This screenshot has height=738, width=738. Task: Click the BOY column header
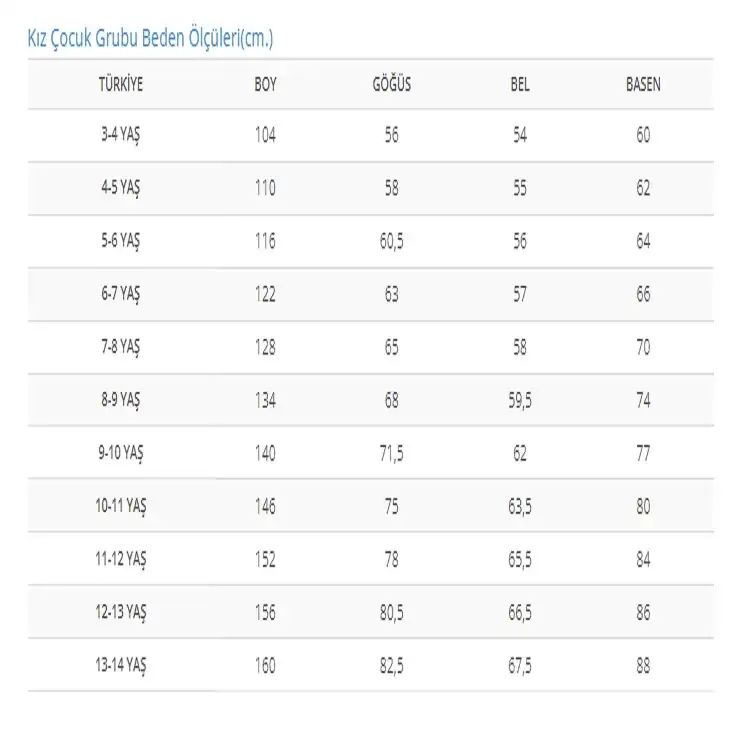pyautogui.click(x=265, y=85)
